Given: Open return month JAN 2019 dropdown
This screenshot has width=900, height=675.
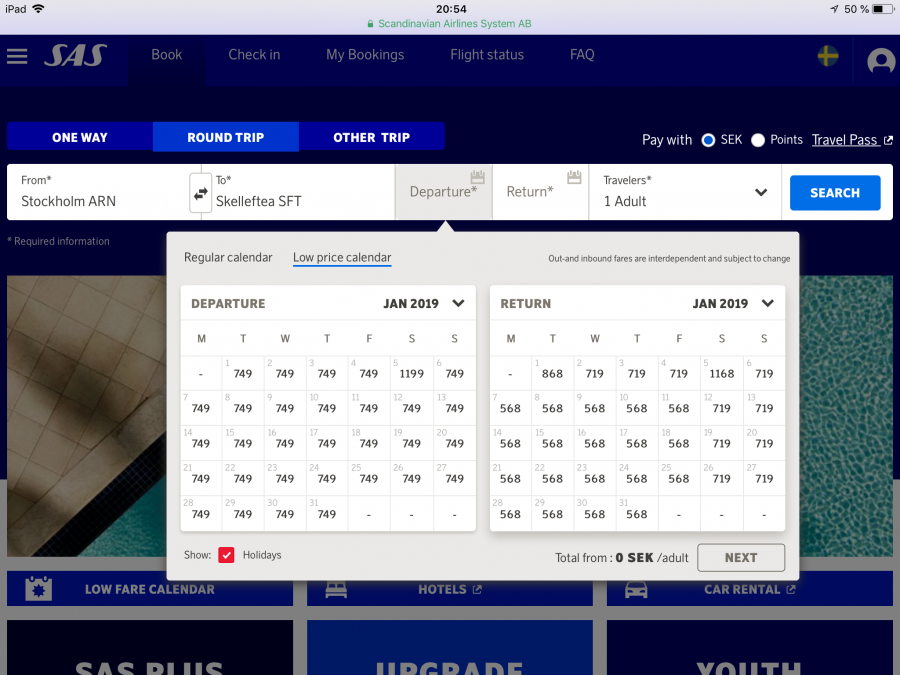Looking at the screenshot, I should tap(767, 303).
